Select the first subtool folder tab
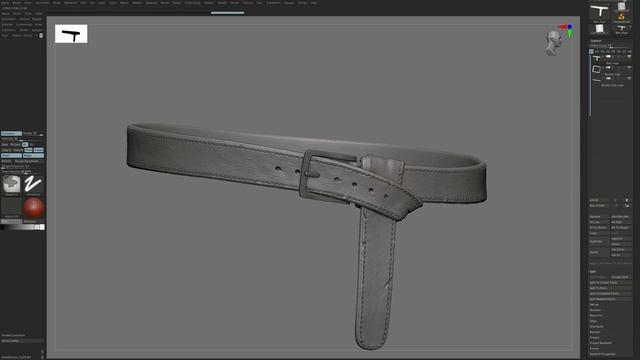This screenshot has width=640, height=360. [591, 51]
